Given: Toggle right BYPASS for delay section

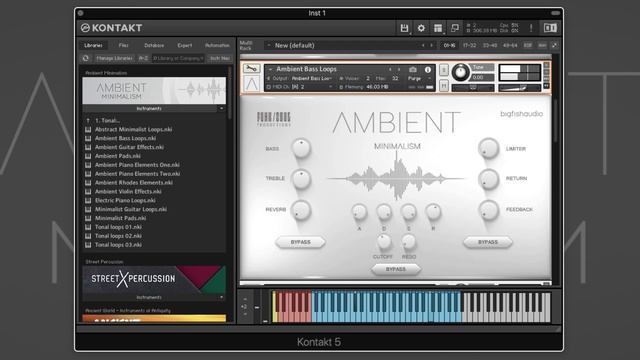Looking at the screenshot, I should (x=488, y=242).
